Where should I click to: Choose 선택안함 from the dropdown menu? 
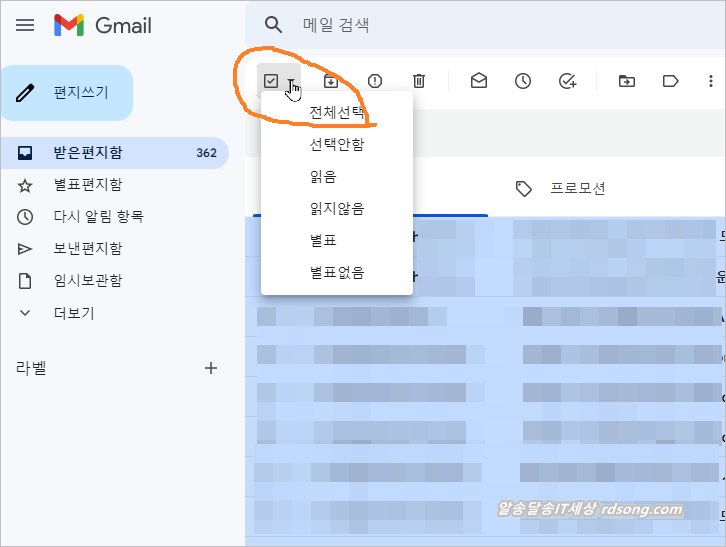[337, 145]
